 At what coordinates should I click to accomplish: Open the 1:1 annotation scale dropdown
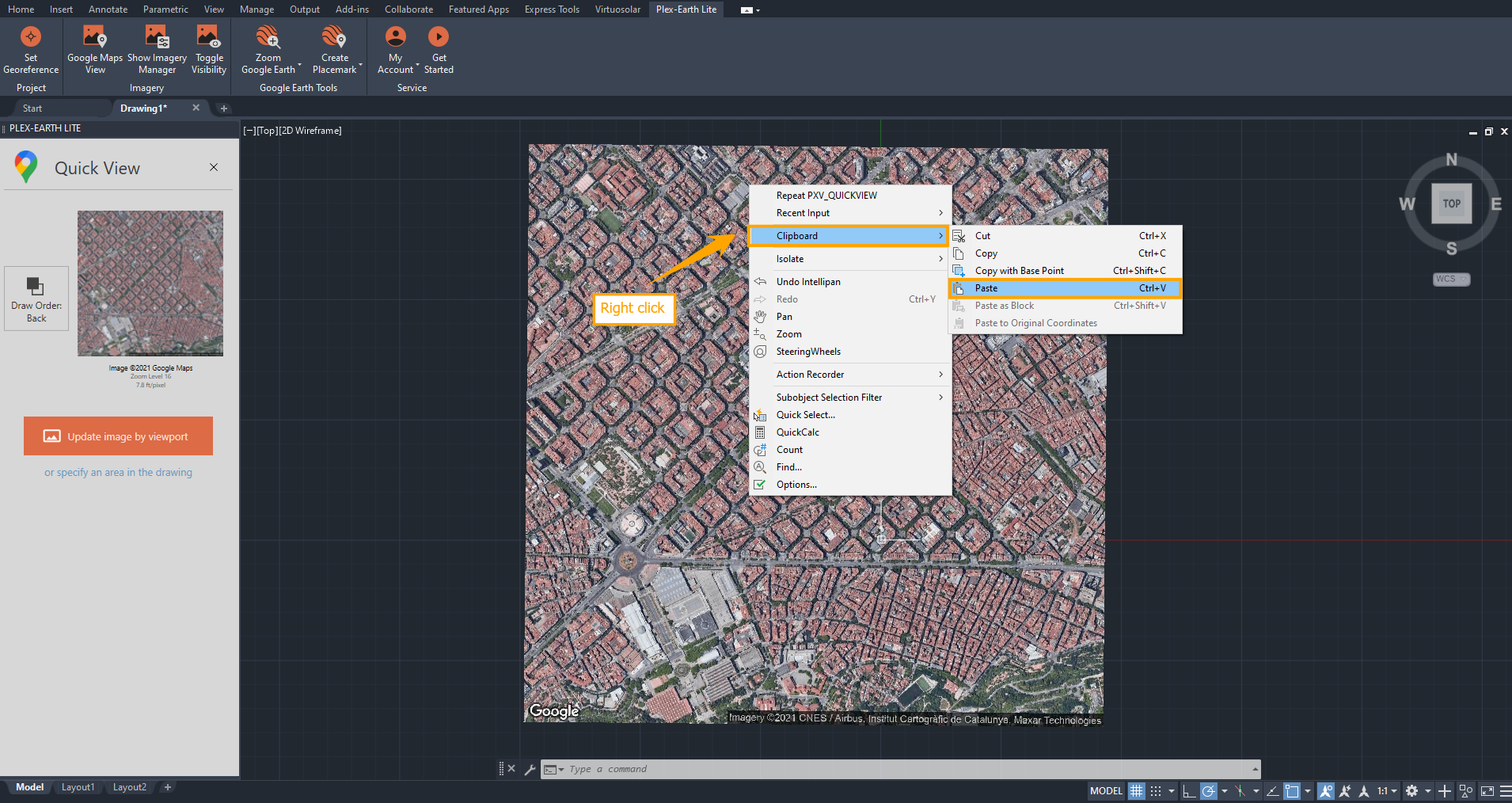pyautogui.click(x=1387, y=790)
